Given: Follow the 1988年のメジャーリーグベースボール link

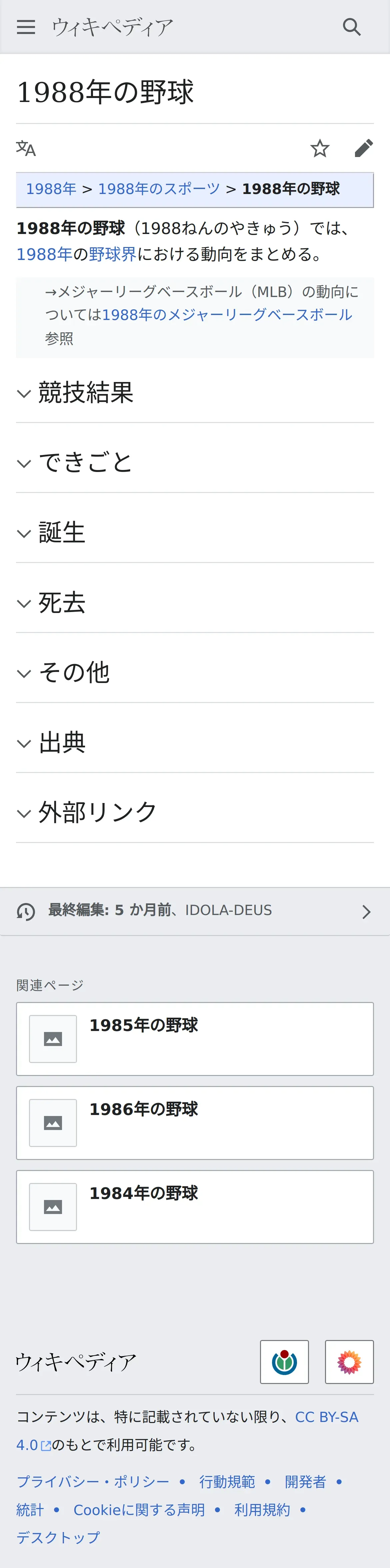Looking at the screenshot, I should click(x=227, y=315).
